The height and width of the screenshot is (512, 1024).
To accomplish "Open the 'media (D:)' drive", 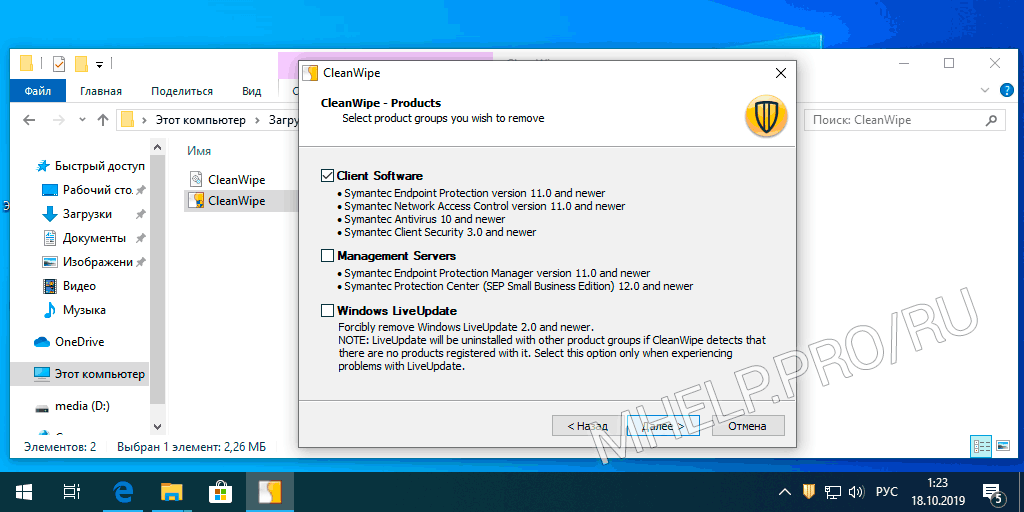I will pyautogui.click(x=73, y=406).
